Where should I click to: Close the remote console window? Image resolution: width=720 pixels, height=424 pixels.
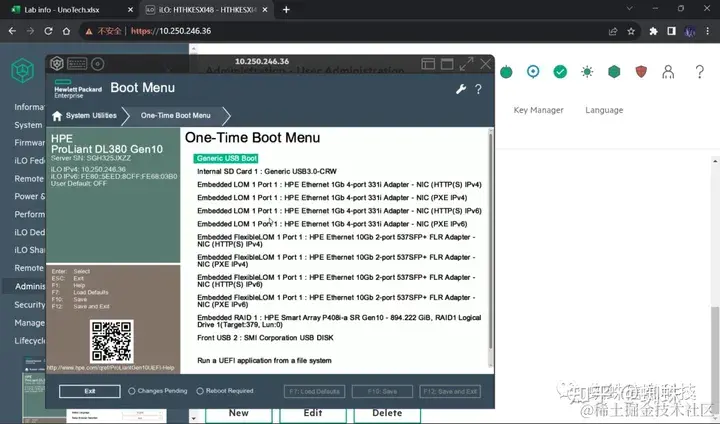(485, 64)
